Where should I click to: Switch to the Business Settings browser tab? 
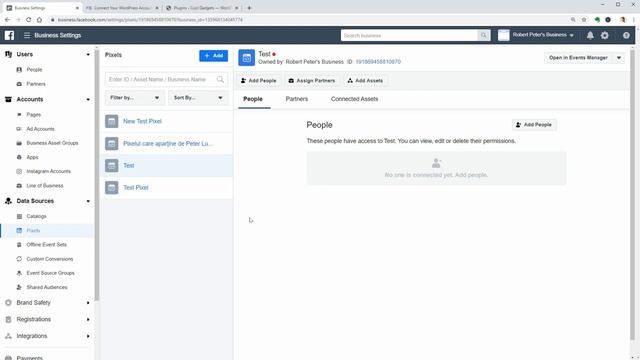coord(41,8)
